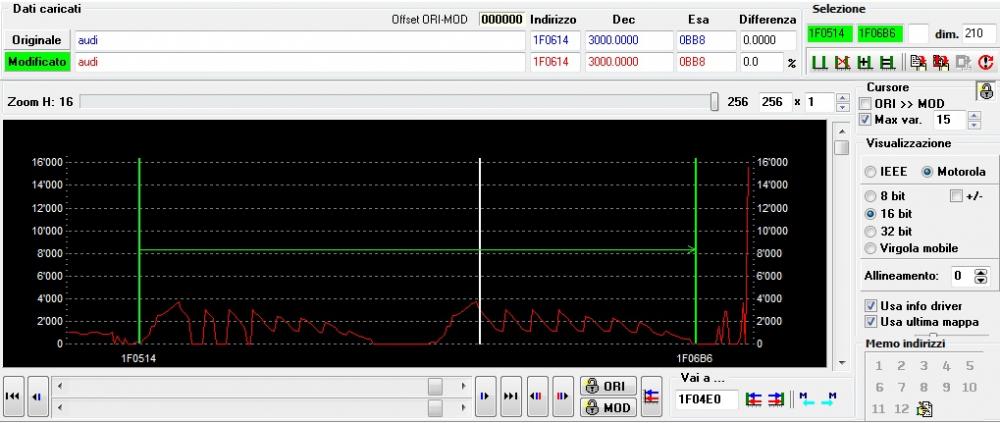Image resolution: width=1000 pixels, height=423 pixels.
Task: Toggle the +/- signed checkbox
Action: pos(955,197)
